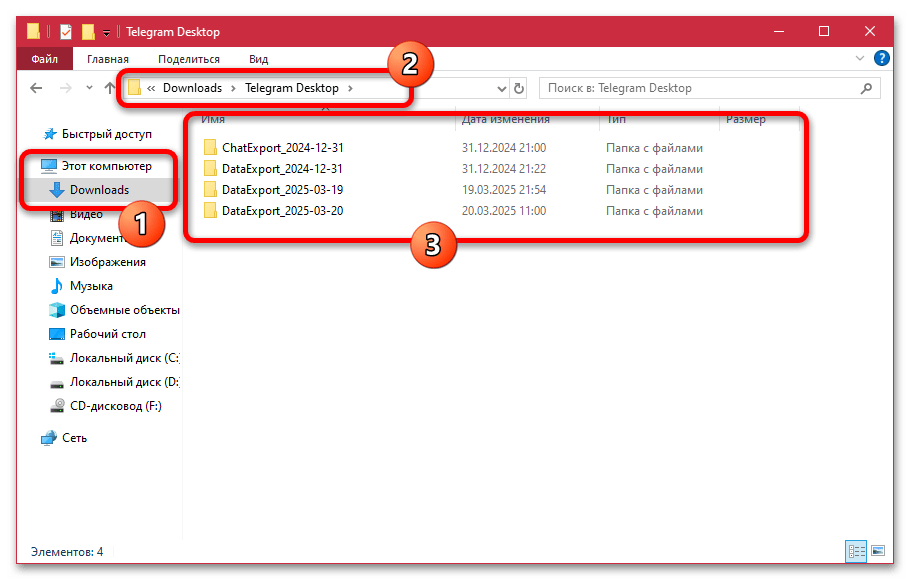Screen dimensions: 910x580
Task: Click the Рабочий стол desktop icon
Action: pyautogui.click(x=57, y=334)
